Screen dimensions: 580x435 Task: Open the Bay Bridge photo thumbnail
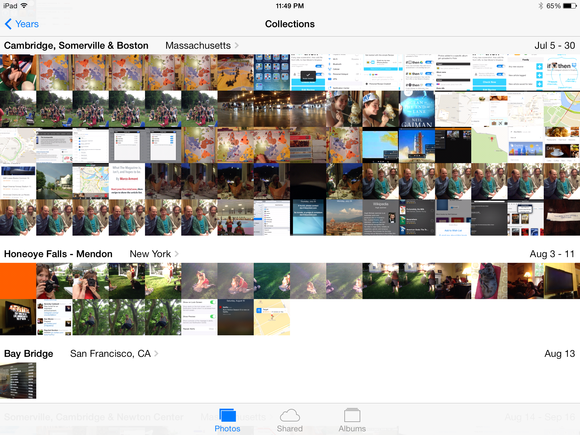click(x=18, y=380)
